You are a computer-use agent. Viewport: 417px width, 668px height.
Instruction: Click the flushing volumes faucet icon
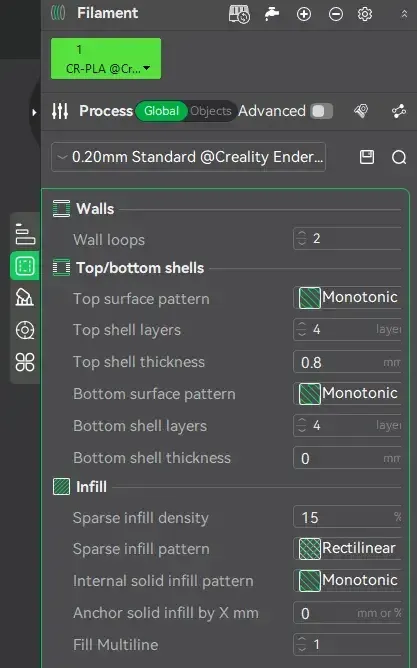pyautogui.click(x=271, y=14)
